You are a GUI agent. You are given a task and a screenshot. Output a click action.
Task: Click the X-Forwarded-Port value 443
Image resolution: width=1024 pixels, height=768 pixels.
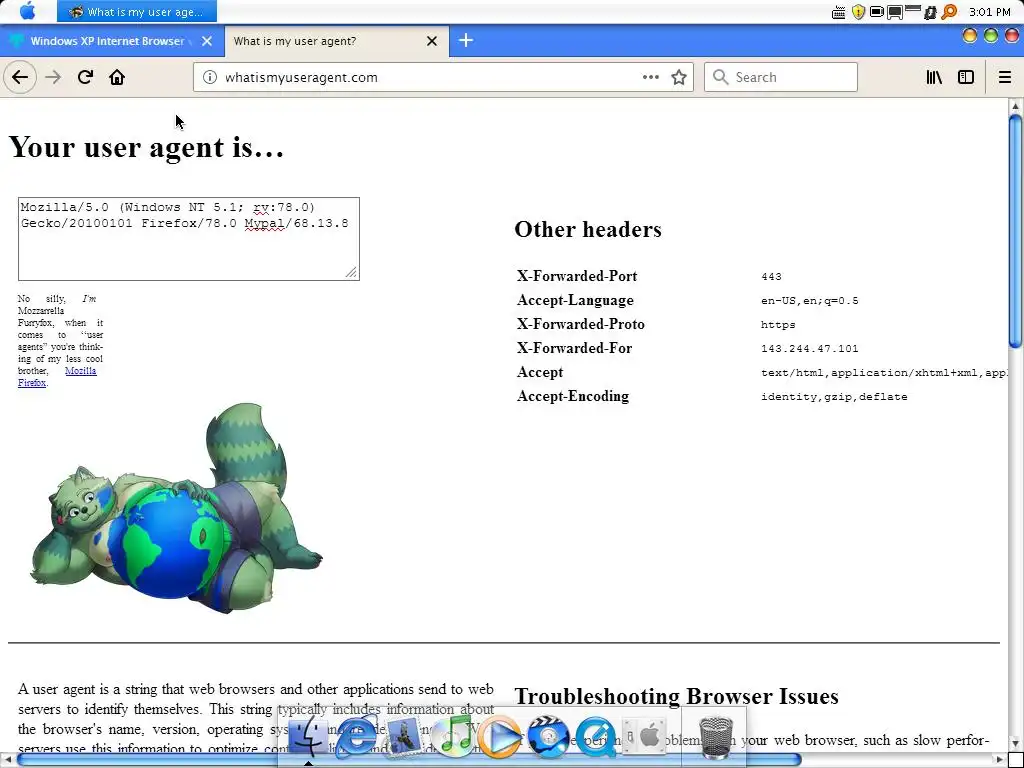point(771,277)
